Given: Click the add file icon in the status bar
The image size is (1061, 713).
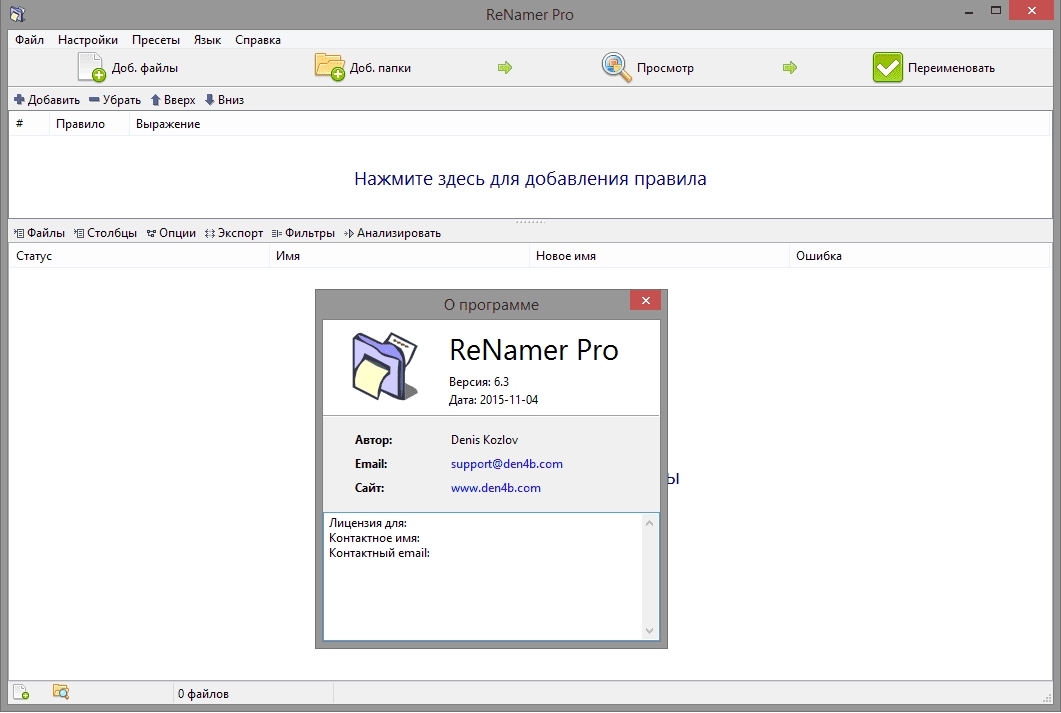Looking at the screenshot, I should (21, 692).
